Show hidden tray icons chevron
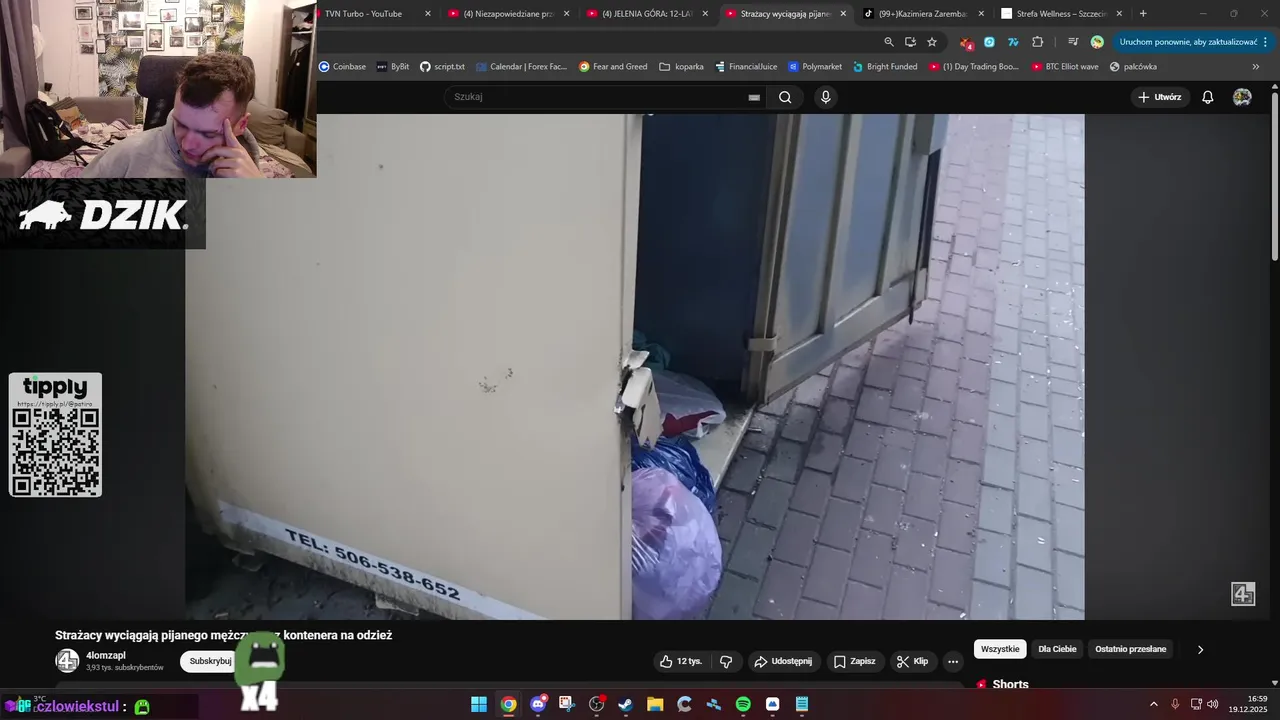The height and width of the screenshot is (720, 1280). [x=1153, y=704]
